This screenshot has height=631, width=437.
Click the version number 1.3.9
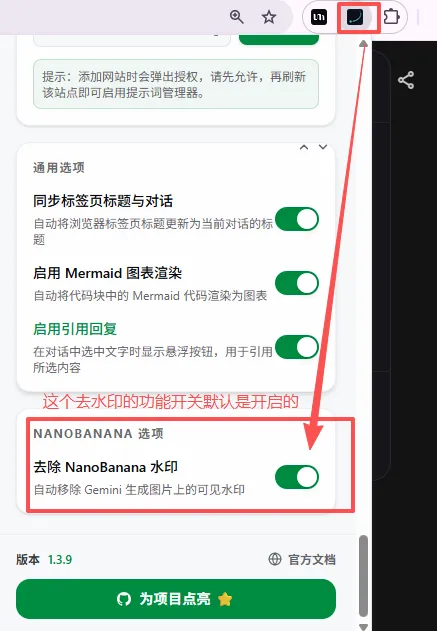point(60,559)
